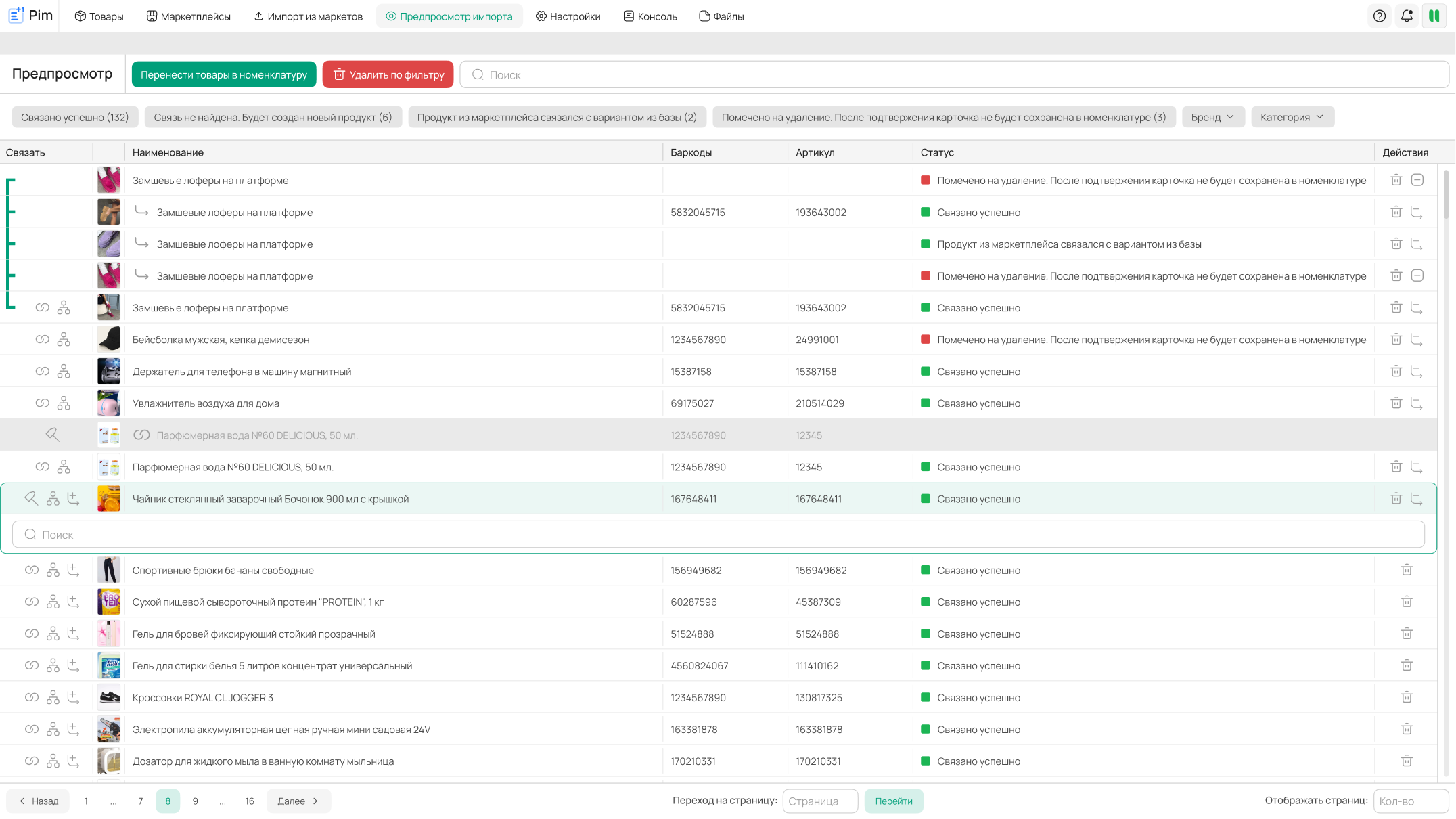Go to page 9 in pagination
1456x819 pixels.
[195, 801]
